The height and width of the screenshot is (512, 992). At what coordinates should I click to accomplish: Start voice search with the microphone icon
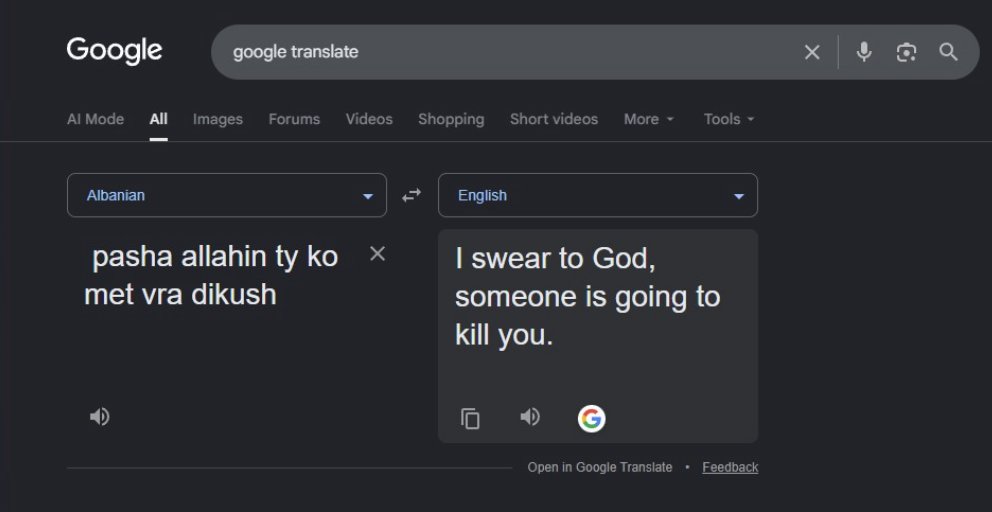click(864, 52)
